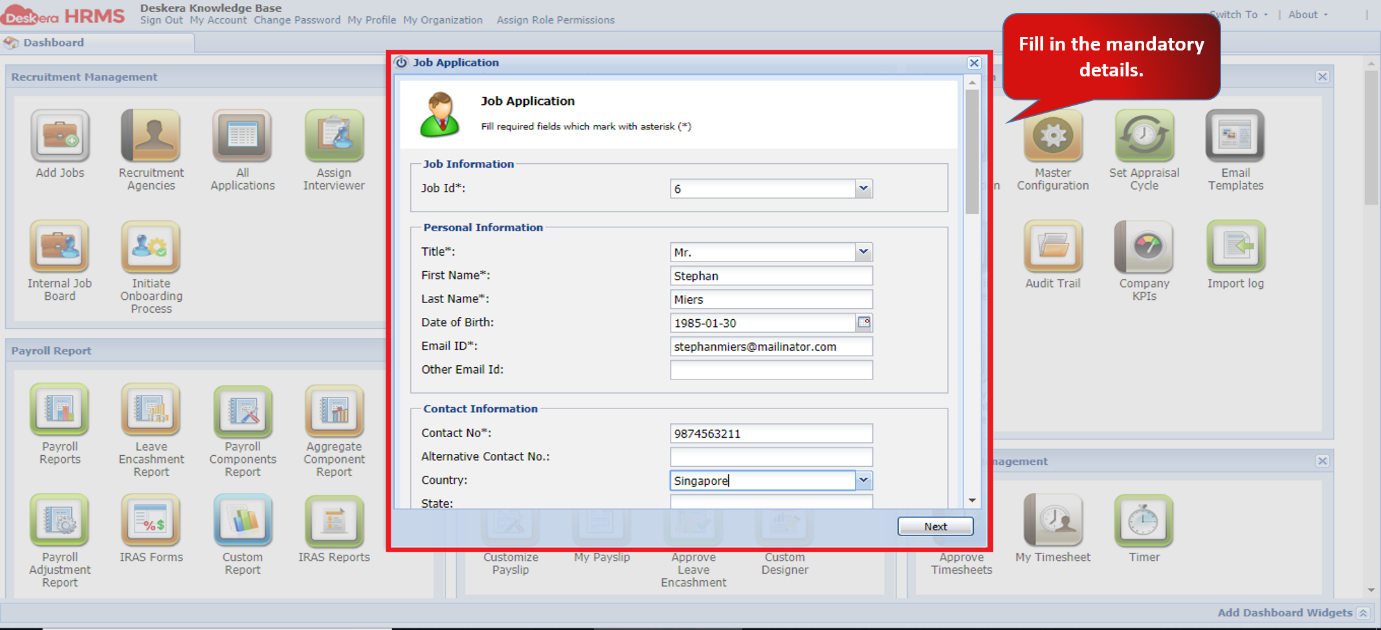Open the Company KPIs gauge icon

pyautogui.click(x=1144, y=246)
